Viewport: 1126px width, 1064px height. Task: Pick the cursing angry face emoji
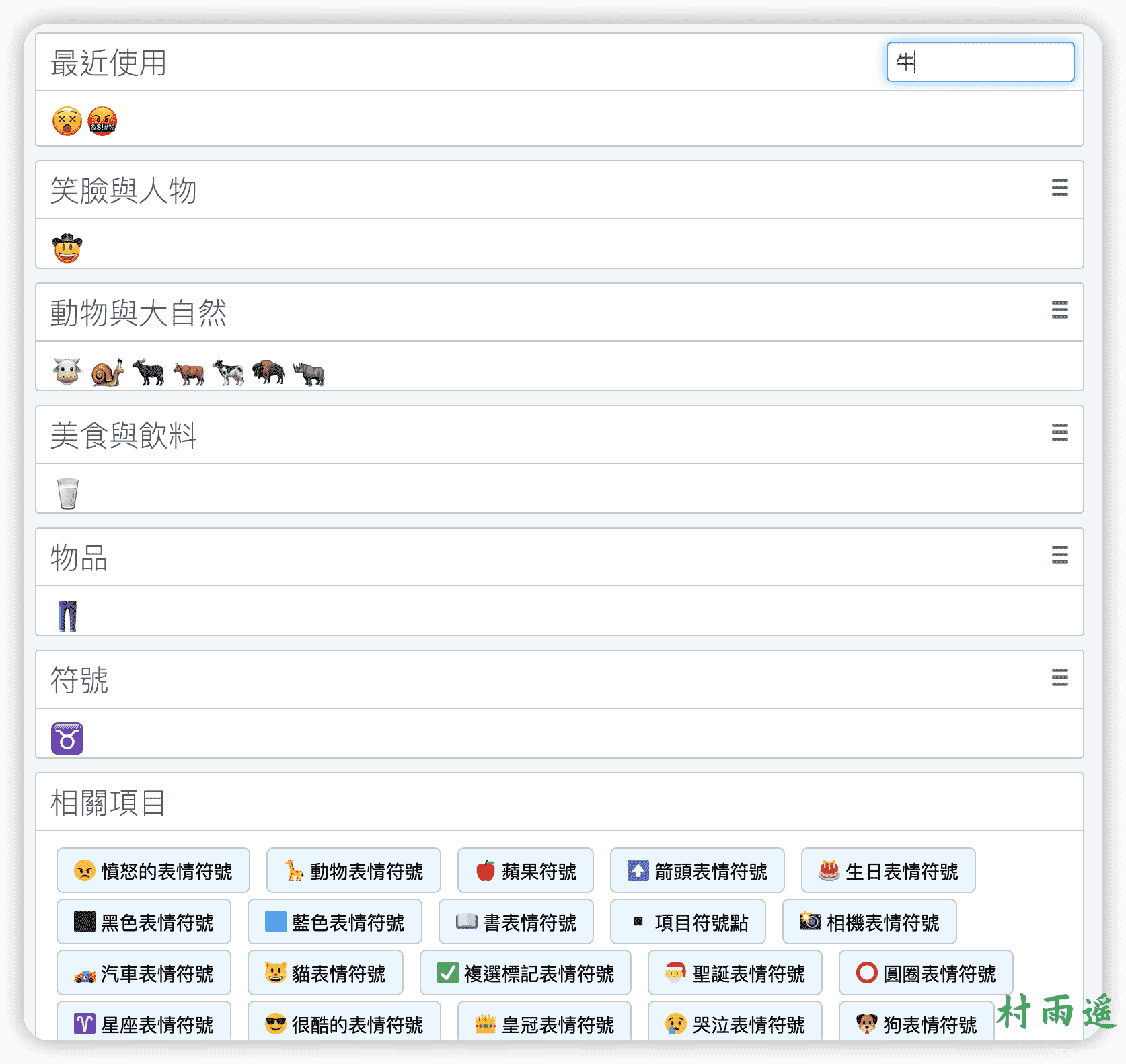(102, 122)
